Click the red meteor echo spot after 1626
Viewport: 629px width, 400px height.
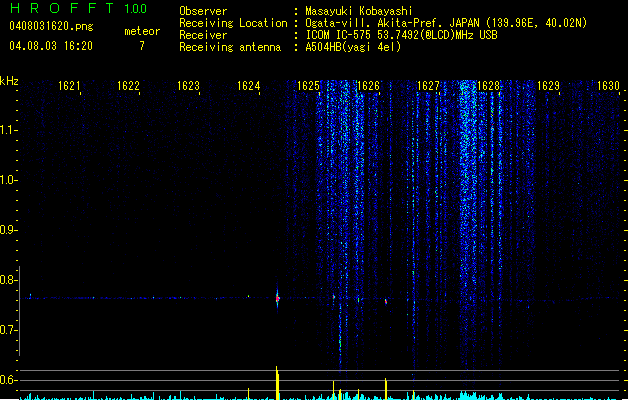(x=386, y=301)
